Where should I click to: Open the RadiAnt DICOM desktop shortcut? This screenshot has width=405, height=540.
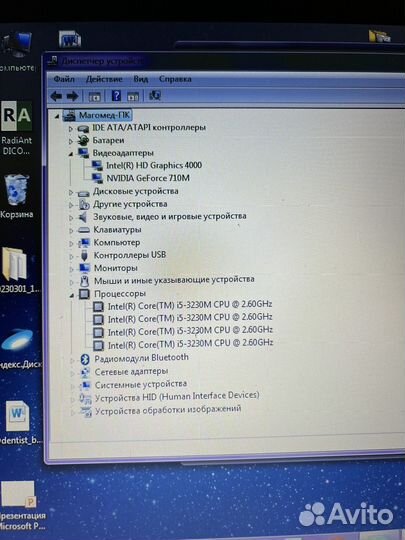[x=17, y=127]
